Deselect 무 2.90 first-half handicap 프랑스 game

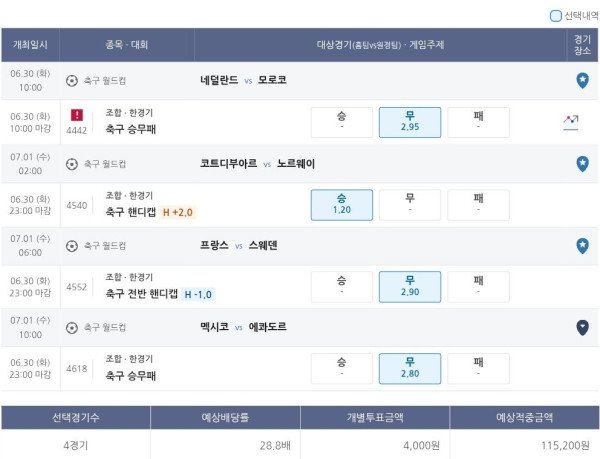pos(410,287)
